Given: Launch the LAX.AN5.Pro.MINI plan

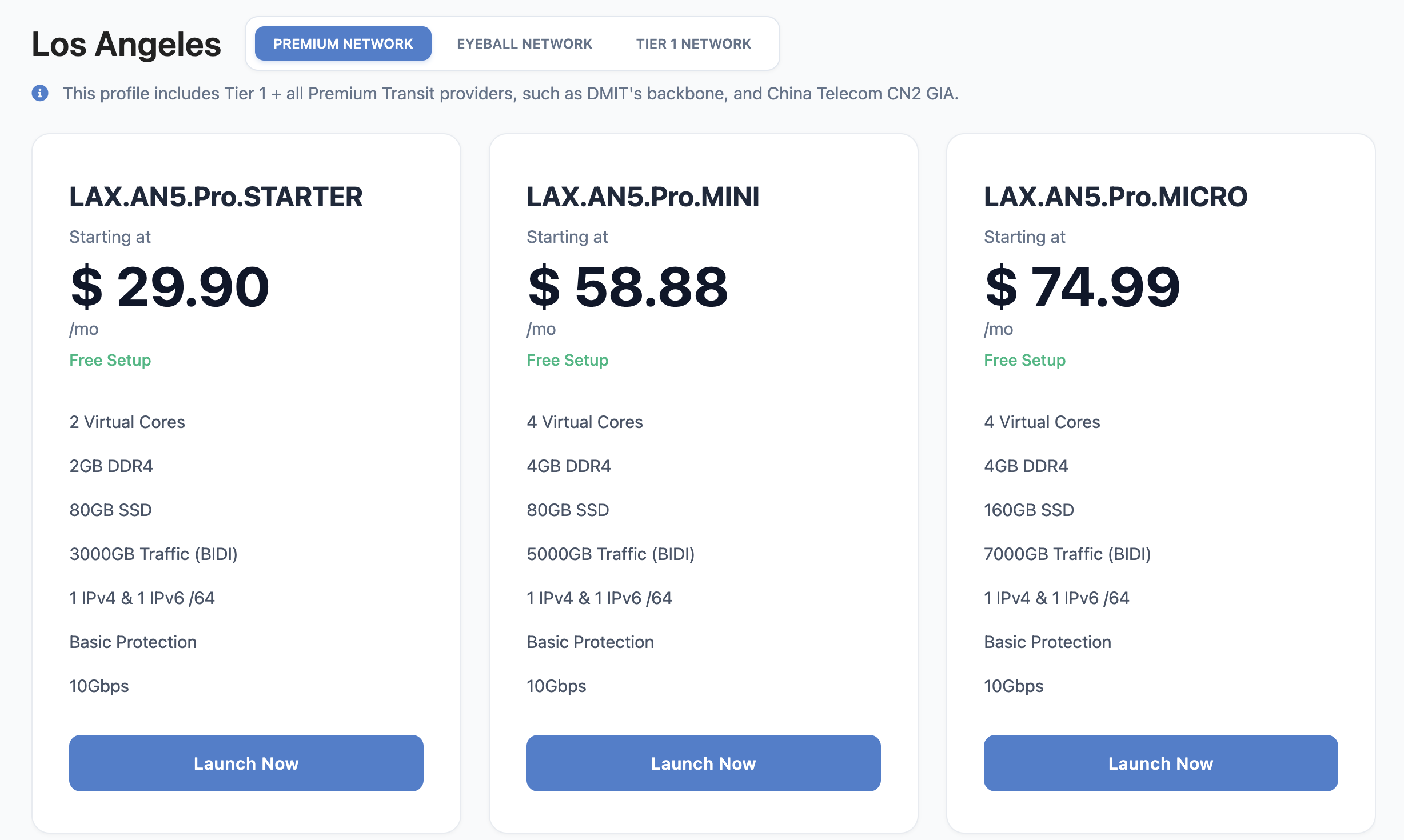Looking at the screenshot, I should coord(703,763).
